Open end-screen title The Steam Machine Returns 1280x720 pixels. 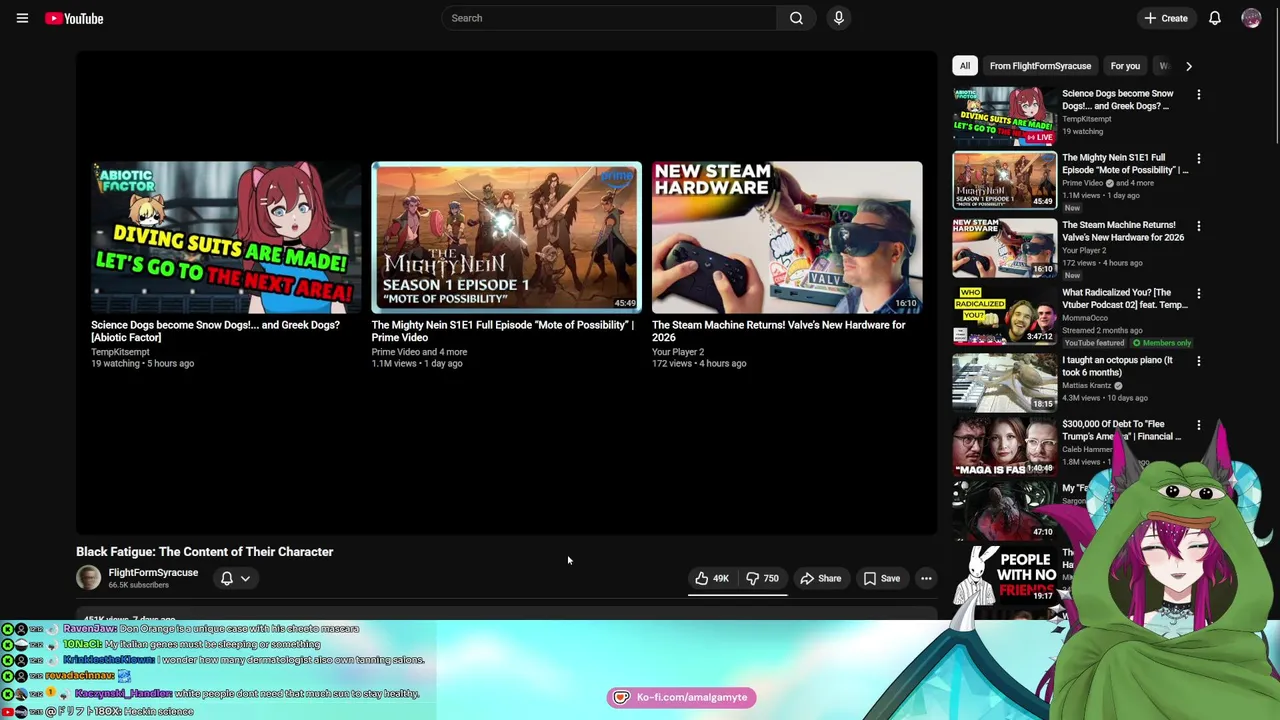click(778, 331)
